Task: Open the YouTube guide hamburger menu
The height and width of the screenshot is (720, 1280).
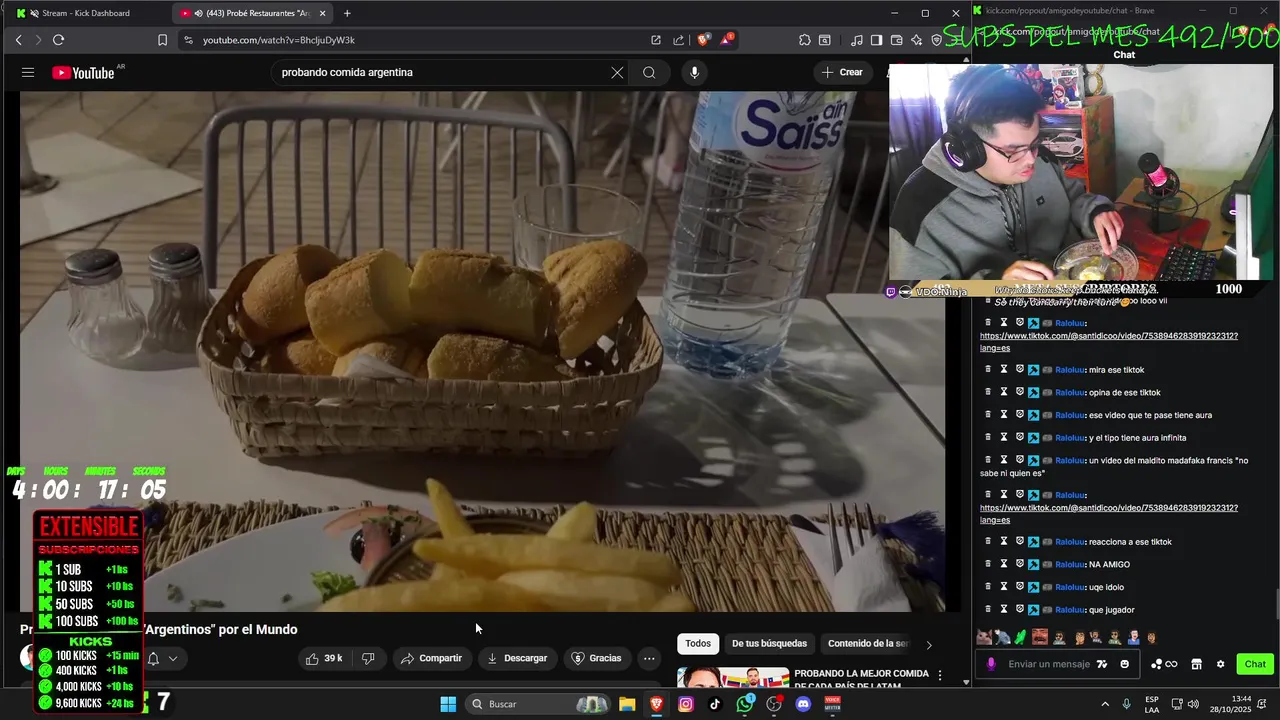Action: 28,72
